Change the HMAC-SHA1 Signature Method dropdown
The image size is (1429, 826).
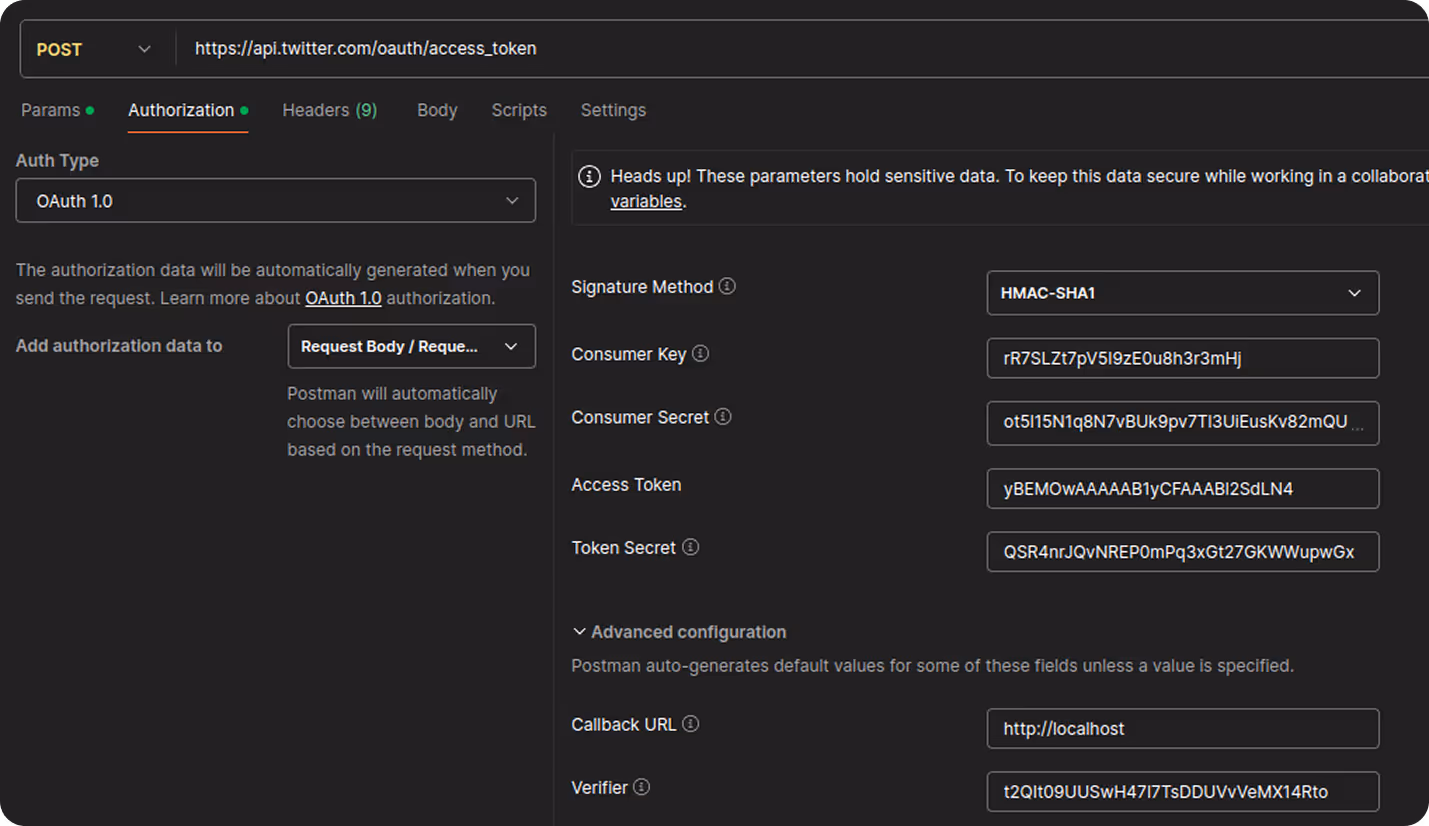[1183, 293]
